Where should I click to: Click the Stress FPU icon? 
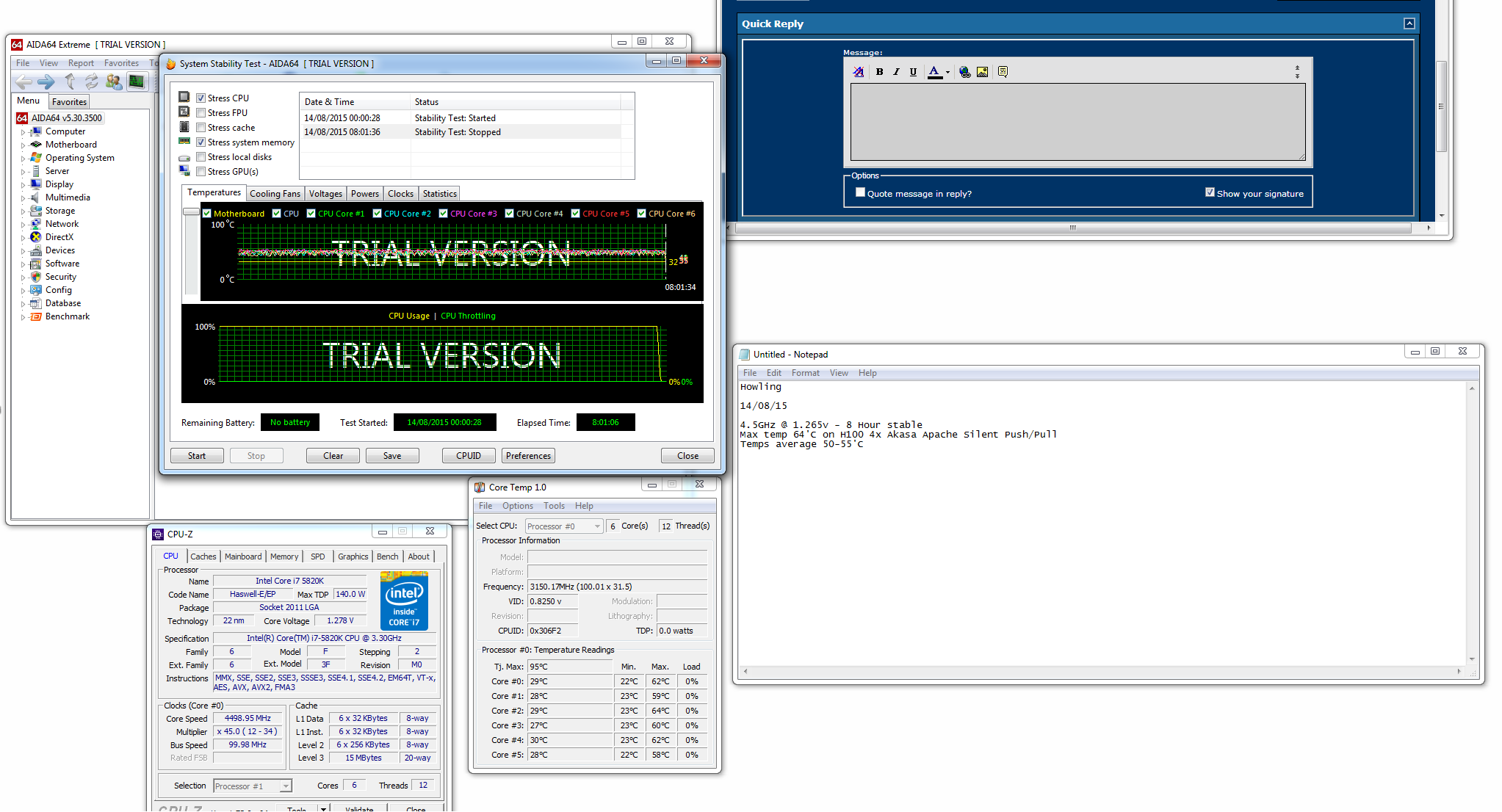click(184, 112)
